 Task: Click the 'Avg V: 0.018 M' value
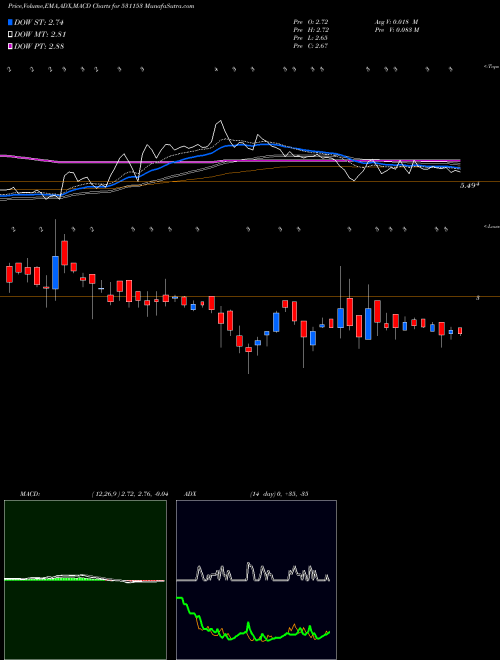click(x=396, y=22)
